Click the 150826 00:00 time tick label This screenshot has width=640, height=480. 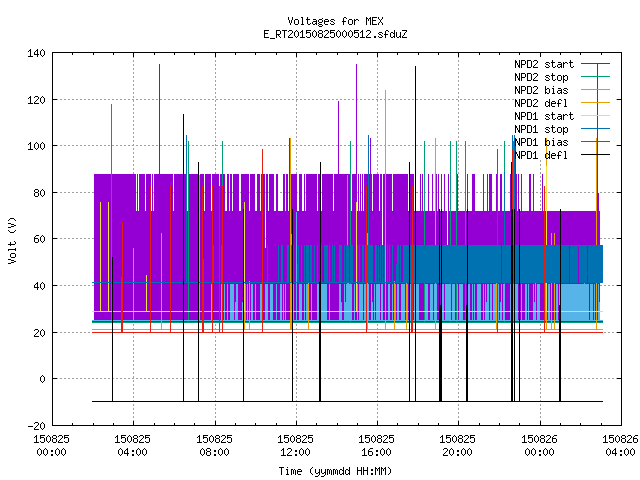539,446
